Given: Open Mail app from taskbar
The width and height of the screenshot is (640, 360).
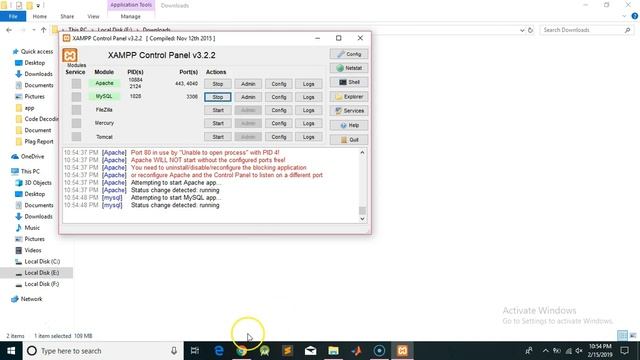Looking at the screenshot, I should [x=311, y=351].
